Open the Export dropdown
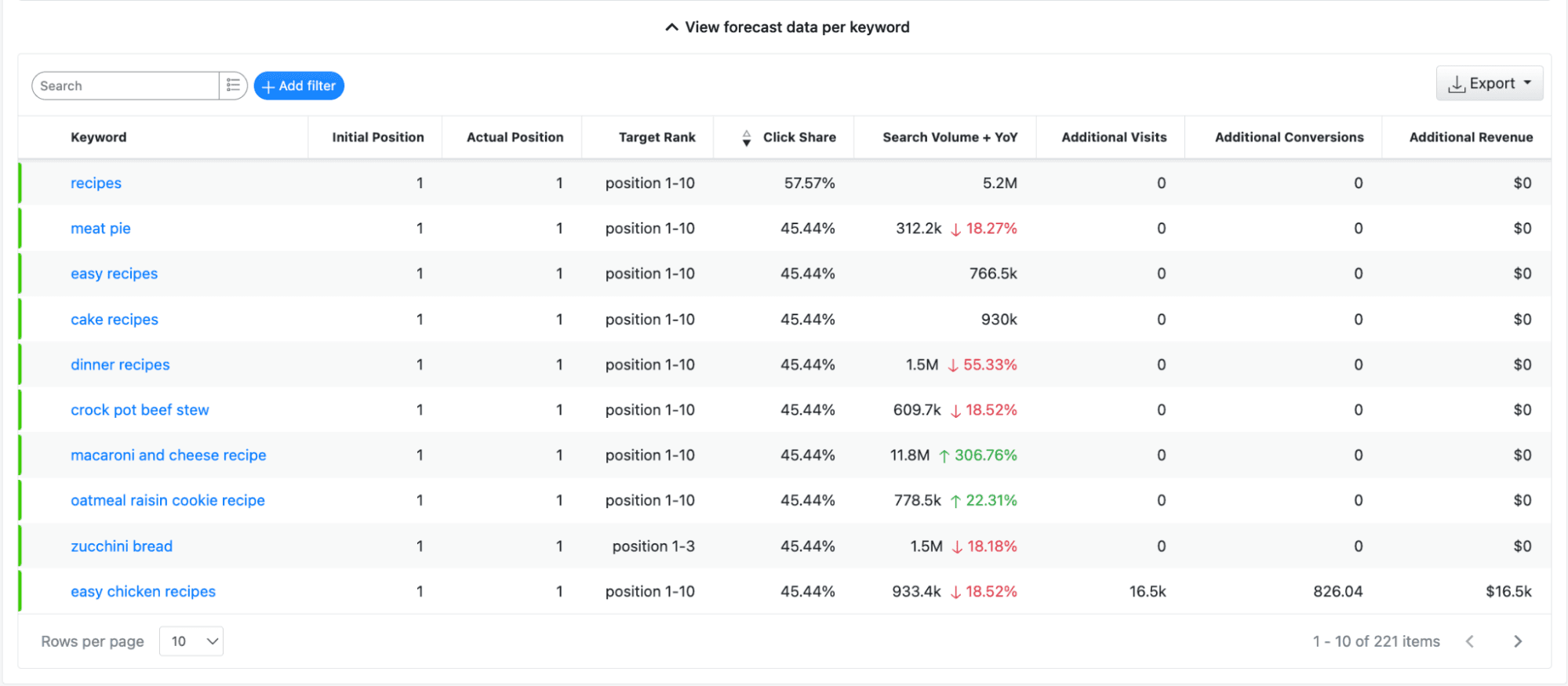The height and width of the screenshot is (686, 1568). pos(1490,83)
